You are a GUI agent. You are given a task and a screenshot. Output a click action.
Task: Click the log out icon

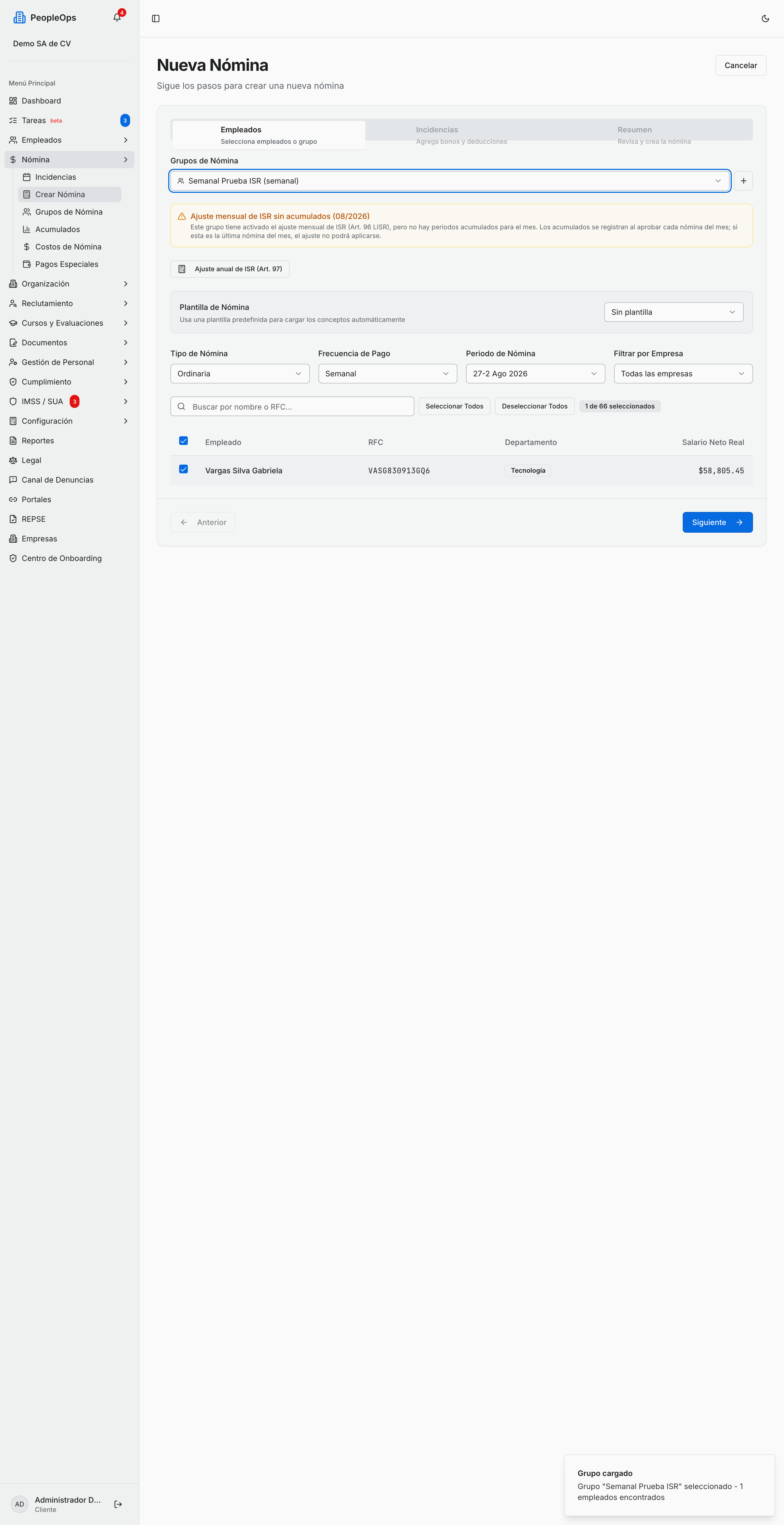[x=118, y=1504]
